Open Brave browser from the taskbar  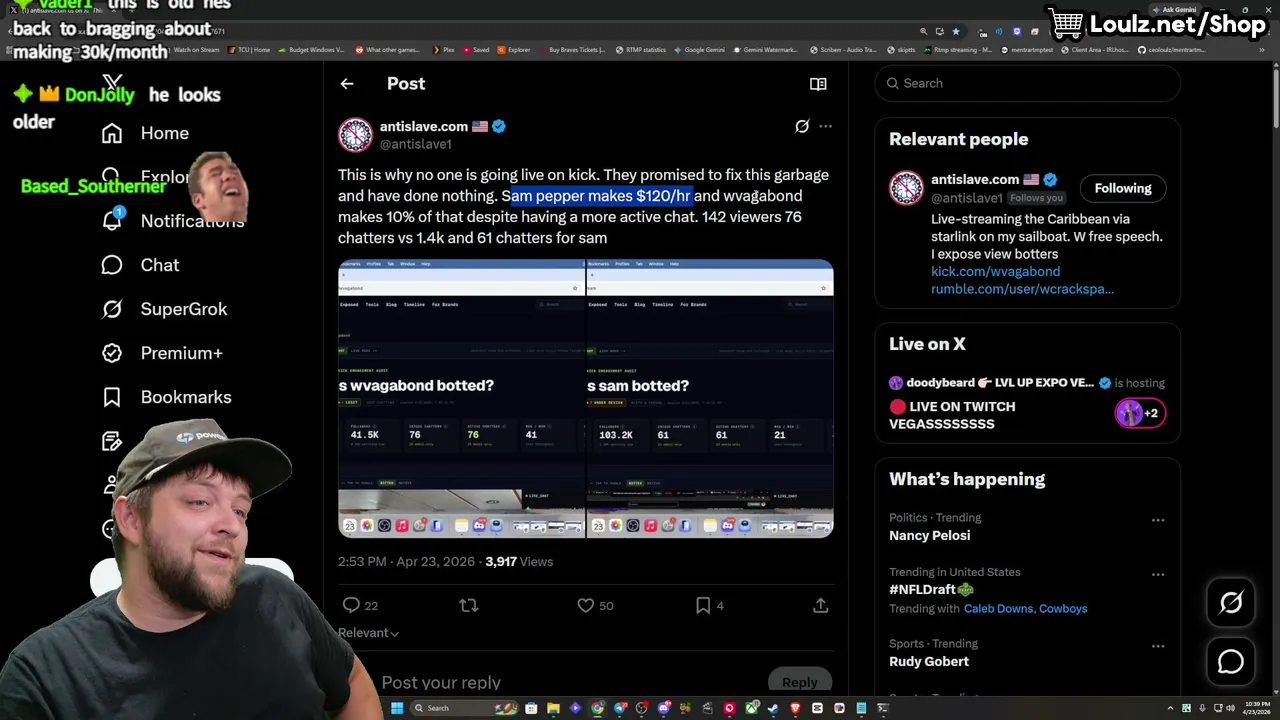tap(795, 708)
